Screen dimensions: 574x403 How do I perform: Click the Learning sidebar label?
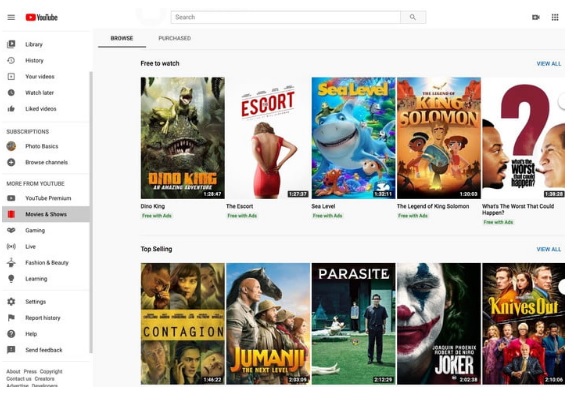click(36, 279)
